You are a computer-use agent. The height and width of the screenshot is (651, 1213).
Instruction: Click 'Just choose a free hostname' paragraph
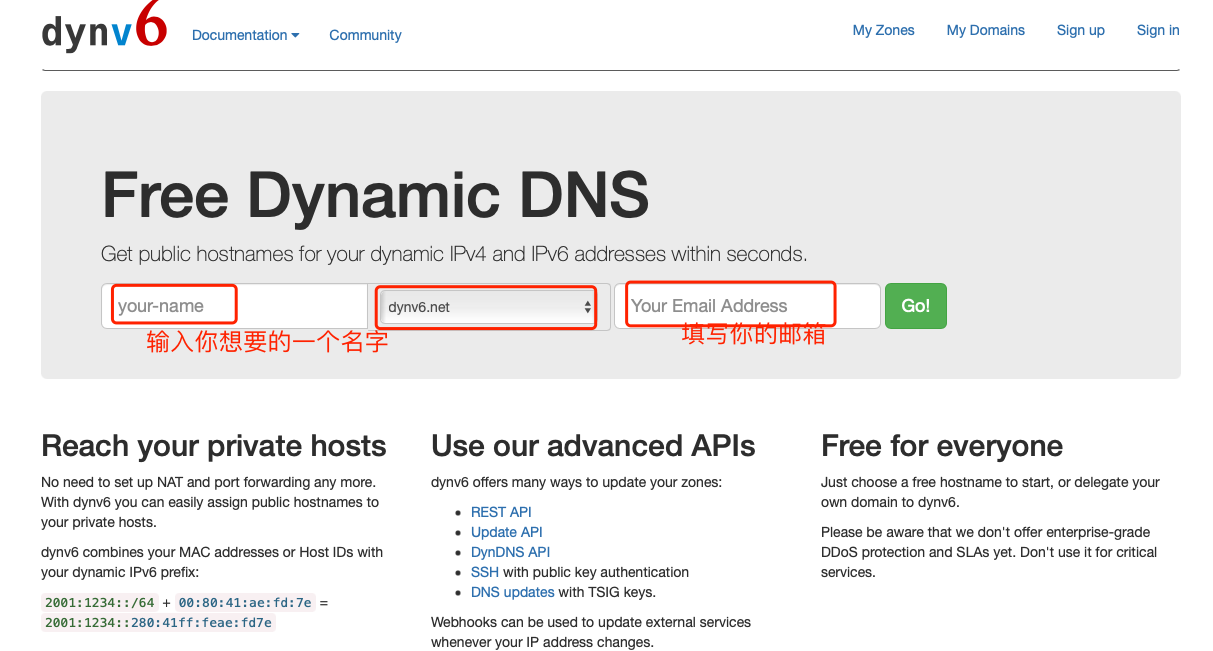coord(990,492)
